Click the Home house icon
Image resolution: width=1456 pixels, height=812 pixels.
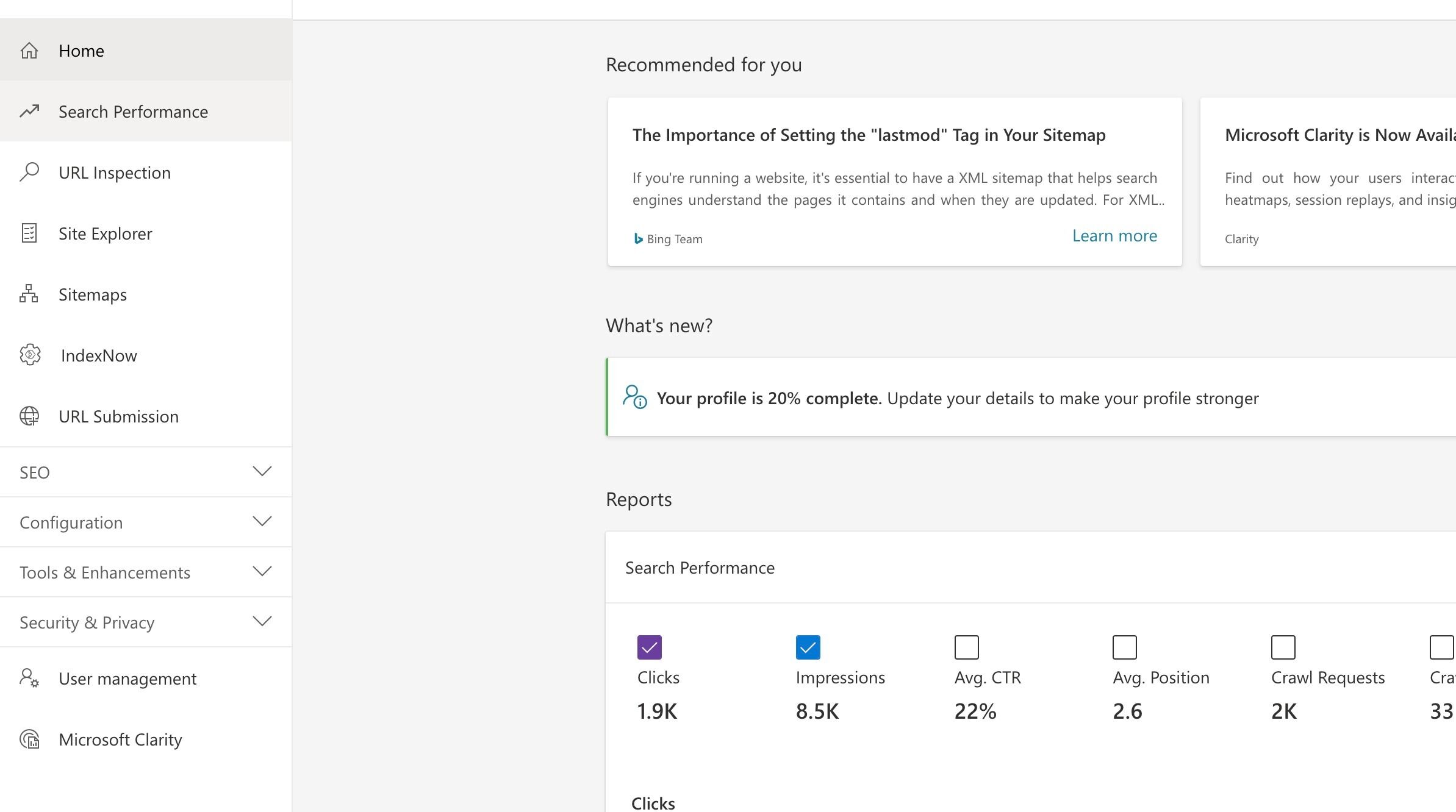pyautogui.click(x=29, y=51)
